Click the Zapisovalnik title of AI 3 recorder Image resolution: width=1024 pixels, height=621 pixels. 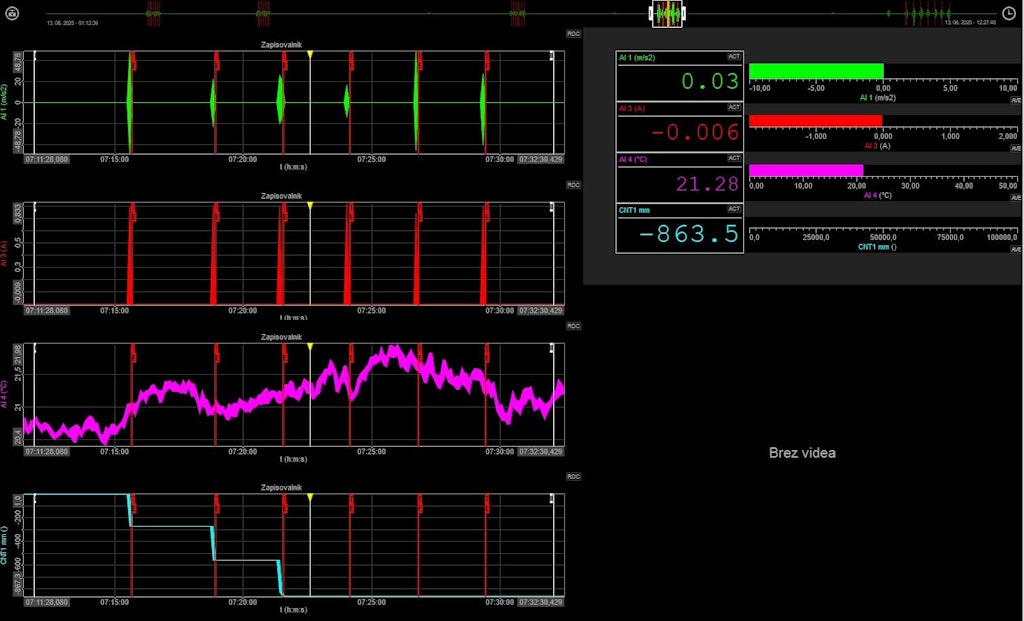pyautogui.click(x=281, y=196)
